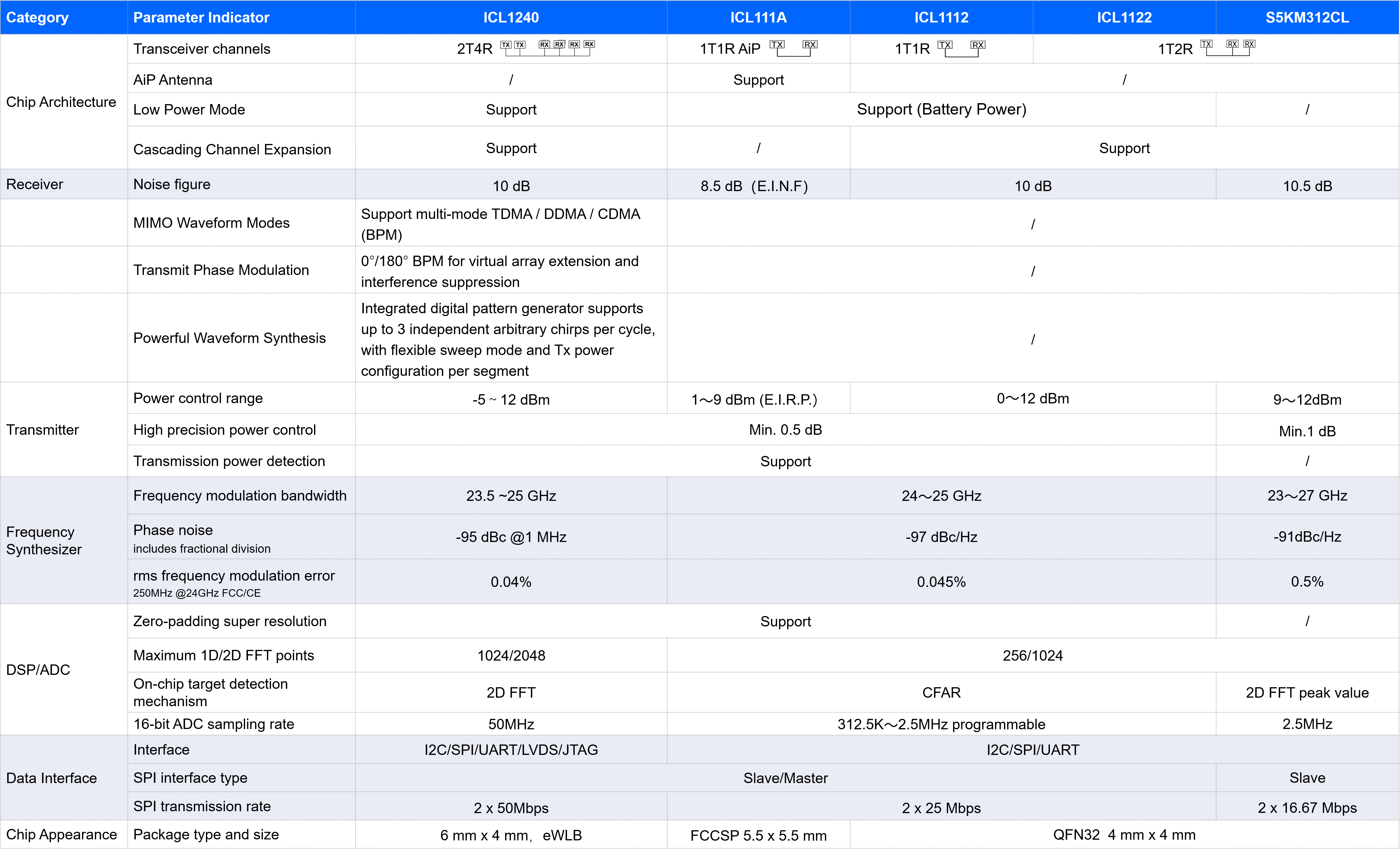Select the Power control range label
The image size is (1400, 853).
coord(198,398)
